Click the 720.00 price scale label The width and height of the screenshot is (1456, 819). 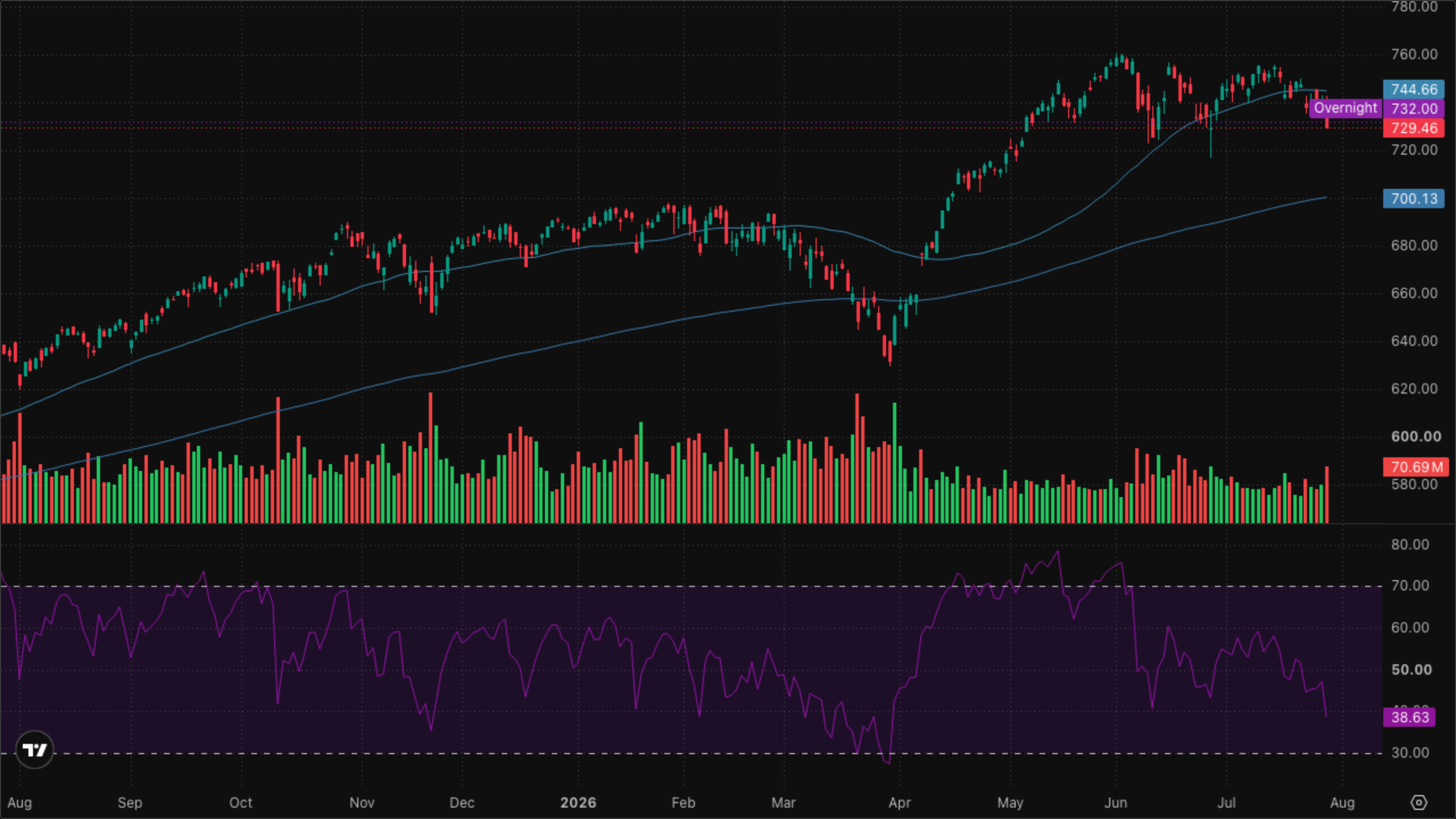pyautogui.click(x=1414, y=150)
